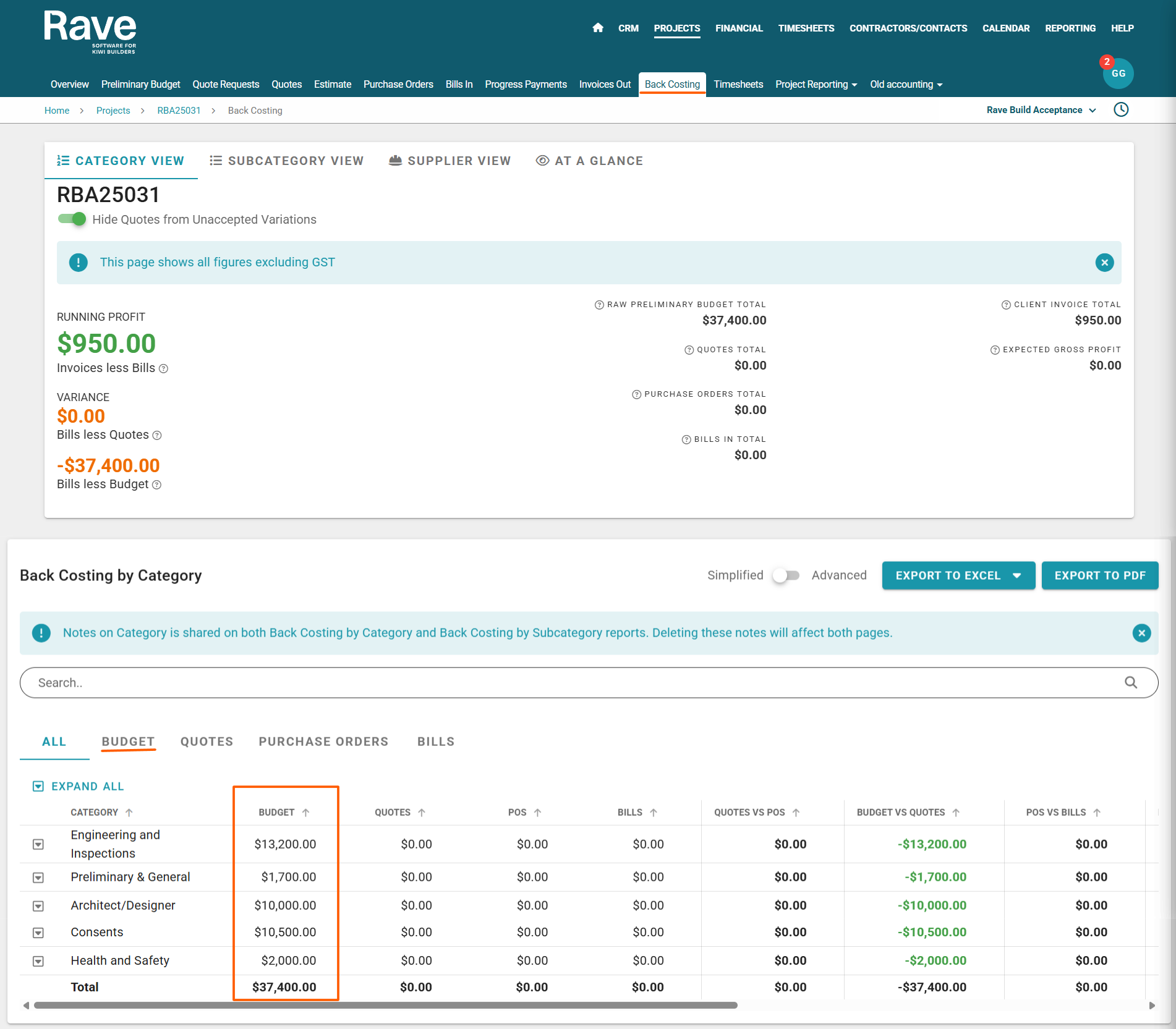Click help icon beside Invoices less Bills
This screenshot has width=1176, height=1029.
[163, 369]
